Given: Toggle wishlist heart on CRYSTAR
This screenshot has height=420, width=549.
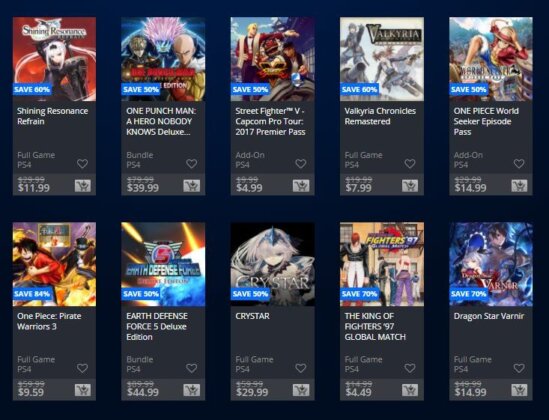Looking at the screenshot, I should [x=301, y=368].
